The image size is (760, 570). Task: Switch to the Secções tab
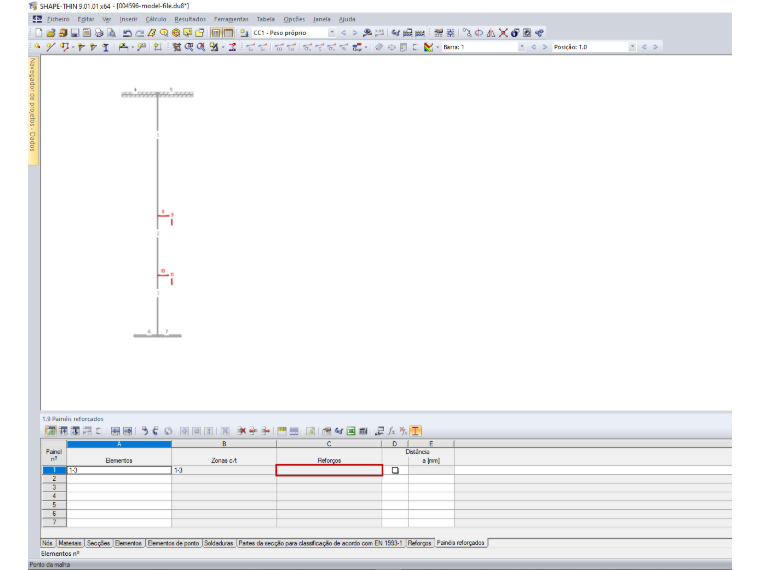[x=98, y=543]
